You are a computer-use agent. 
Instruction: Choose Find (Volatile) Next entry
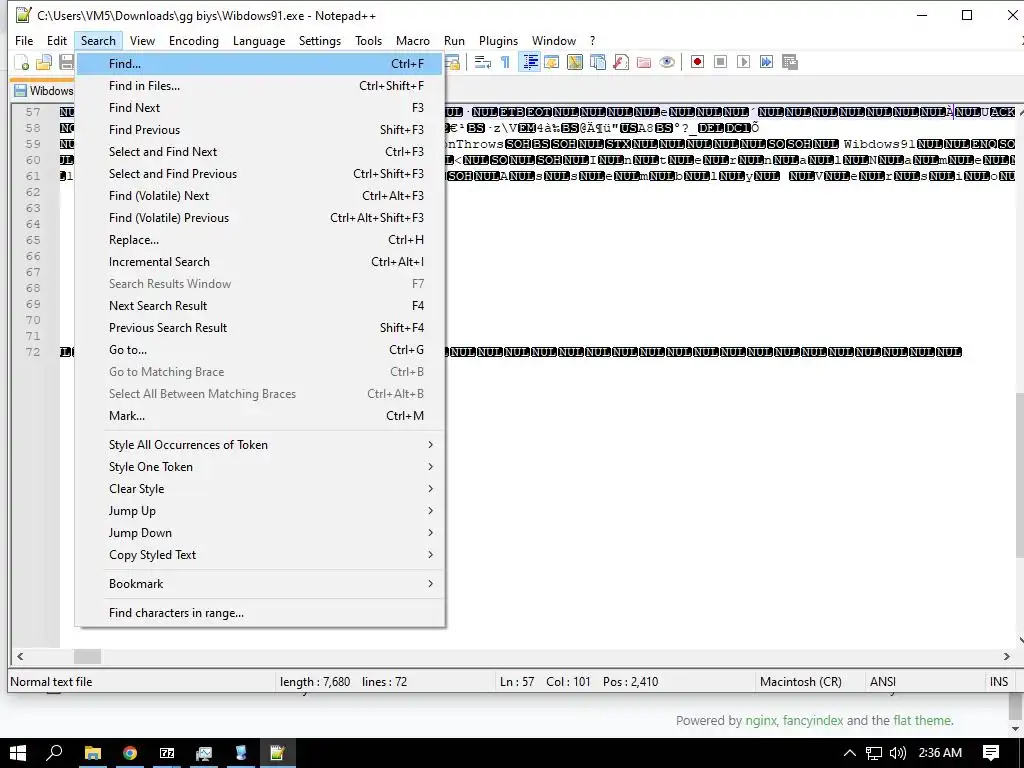(260, 196)
